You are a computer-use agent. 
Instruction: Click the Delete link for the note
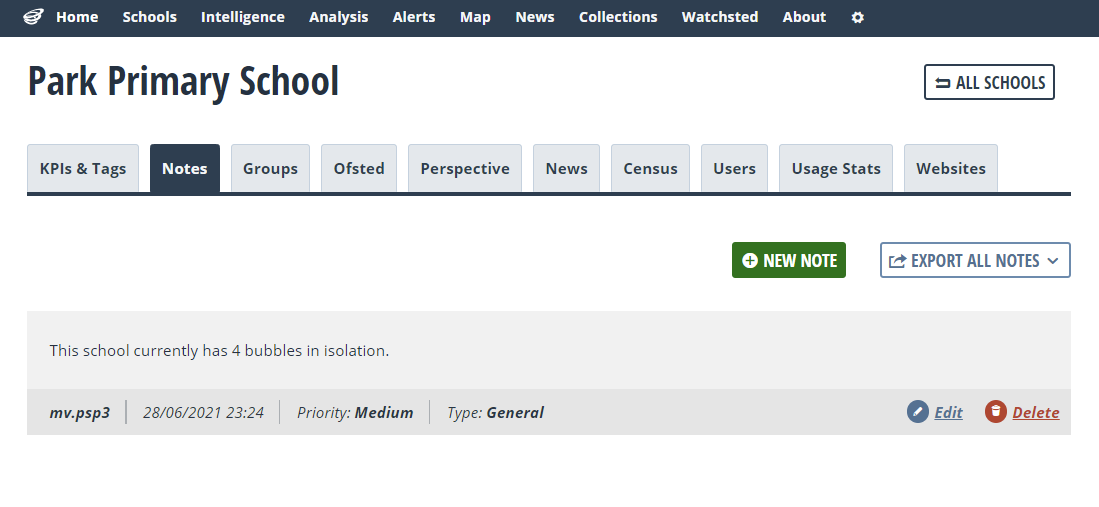pos(1036,412)
